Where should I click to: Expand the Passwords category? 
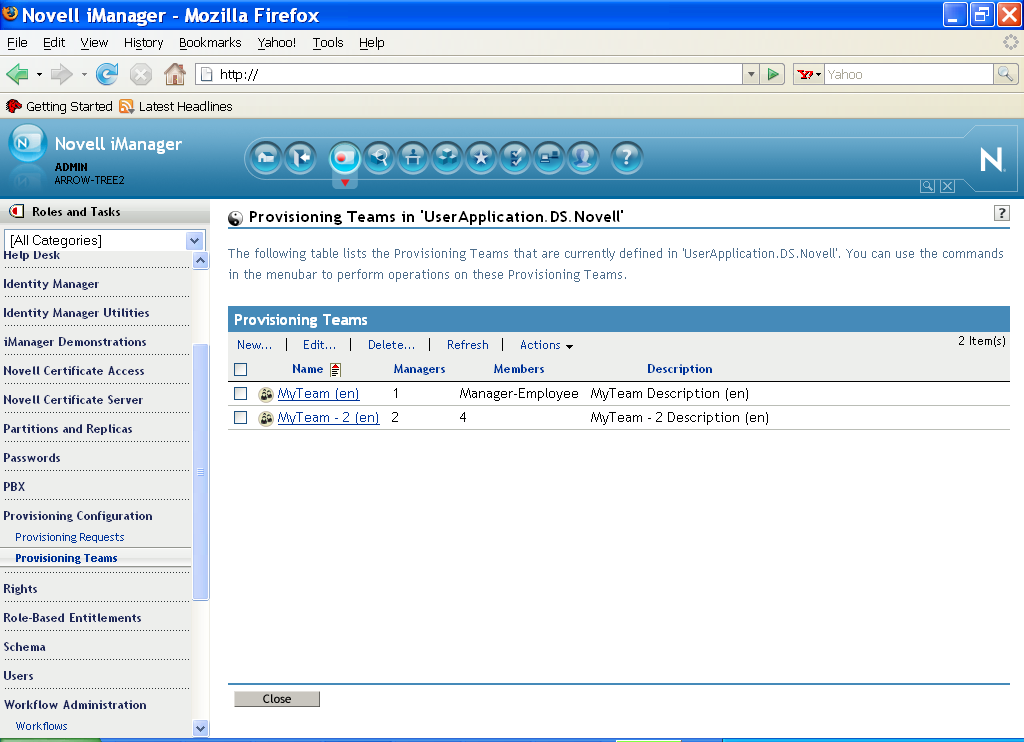pos(31,458)
